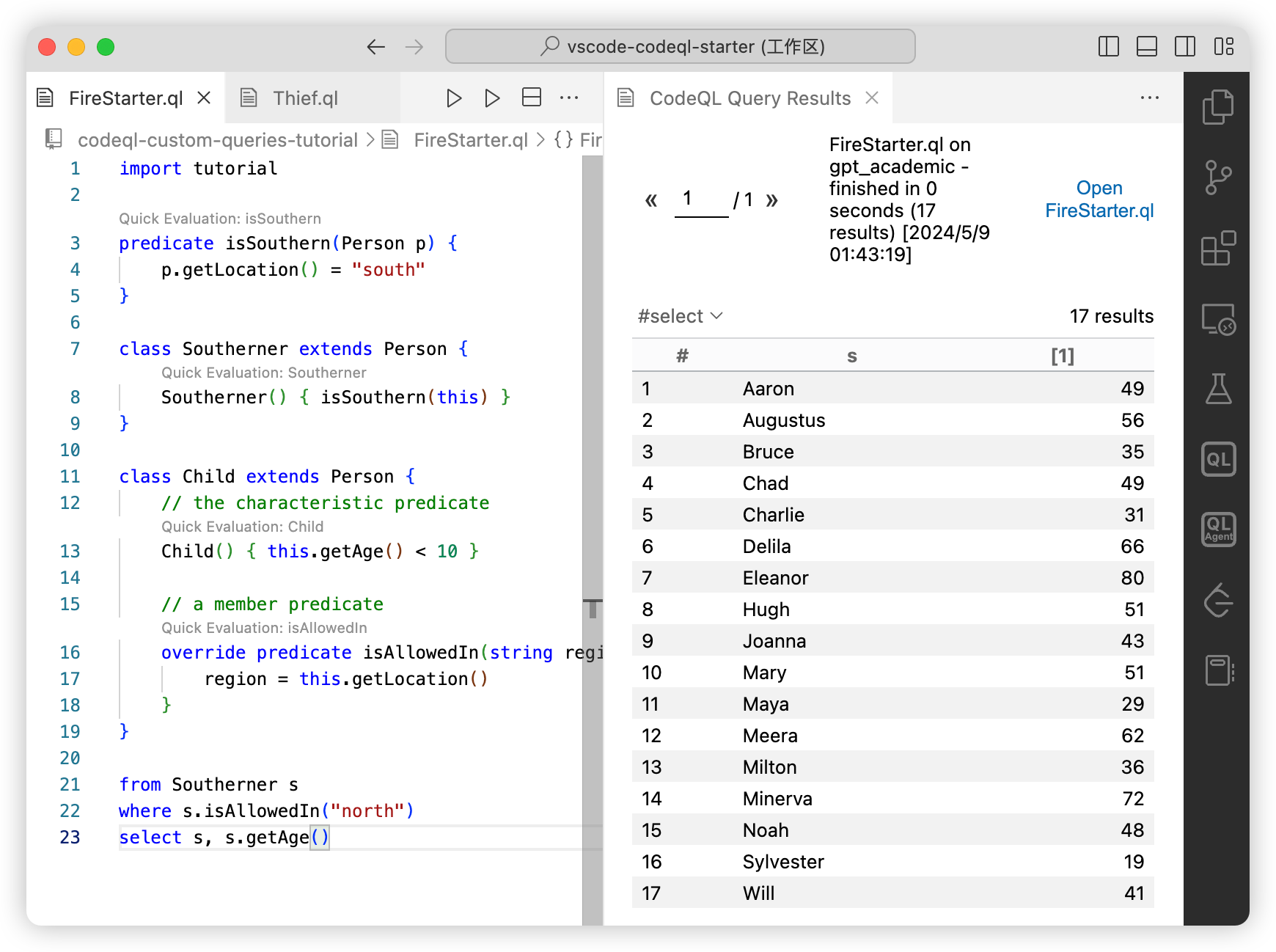This screenshot has height=952, width=1276.
Task: Open the QL Agent view
Action: (x=1218, y=529)
